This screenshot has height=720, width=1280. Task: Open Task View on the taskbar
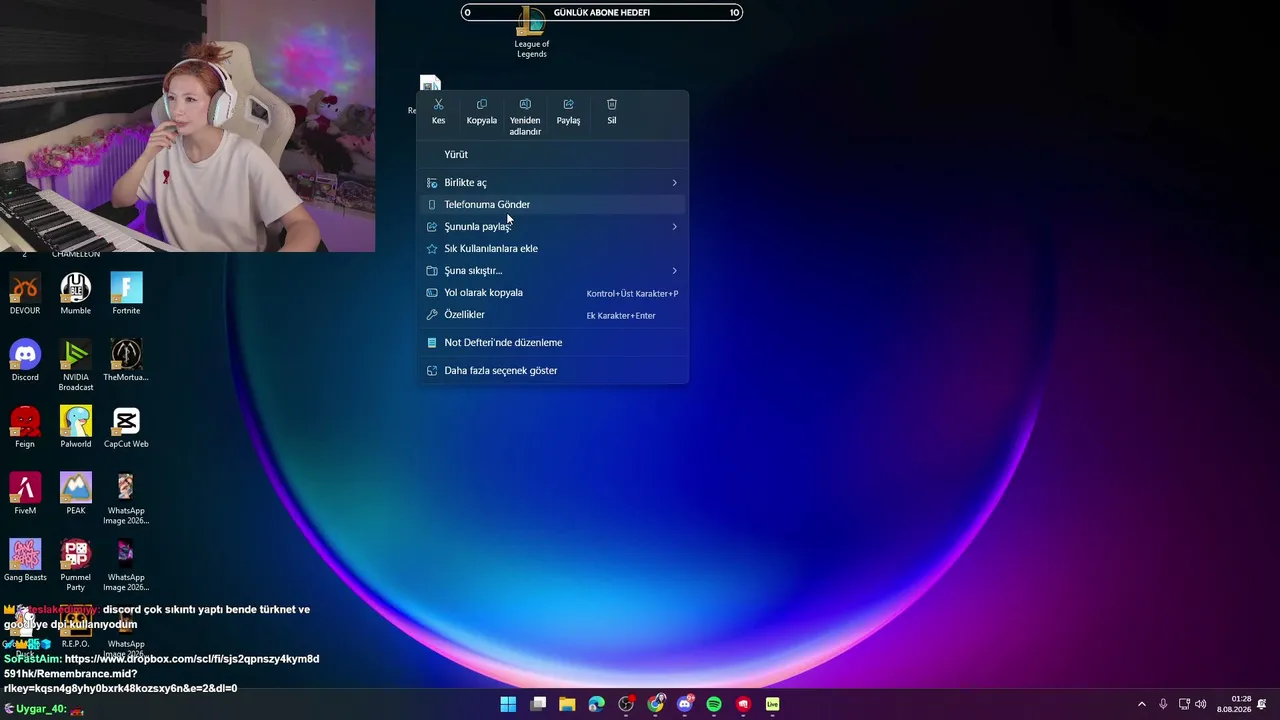[538, 704]
